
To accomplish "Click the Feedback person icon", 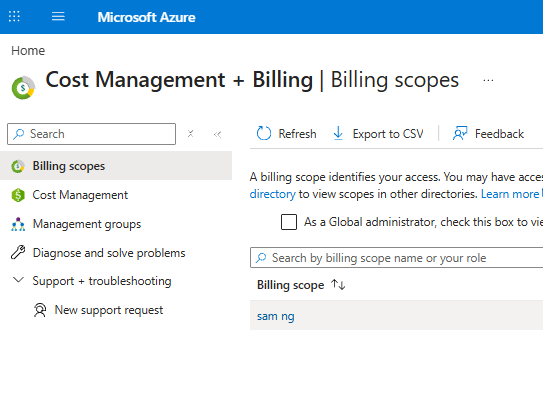I will click(460, 134).
